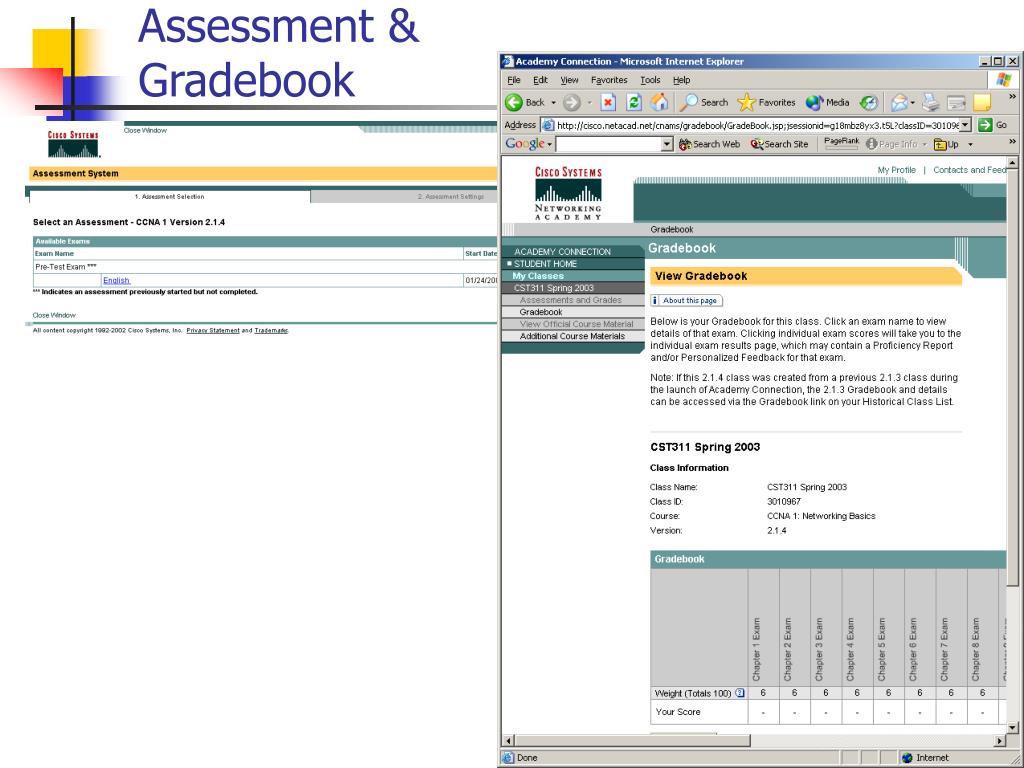Click the Mail envelope toolbar icon
This screenshot has width=1024, height=768.
[x=899, y=103]
